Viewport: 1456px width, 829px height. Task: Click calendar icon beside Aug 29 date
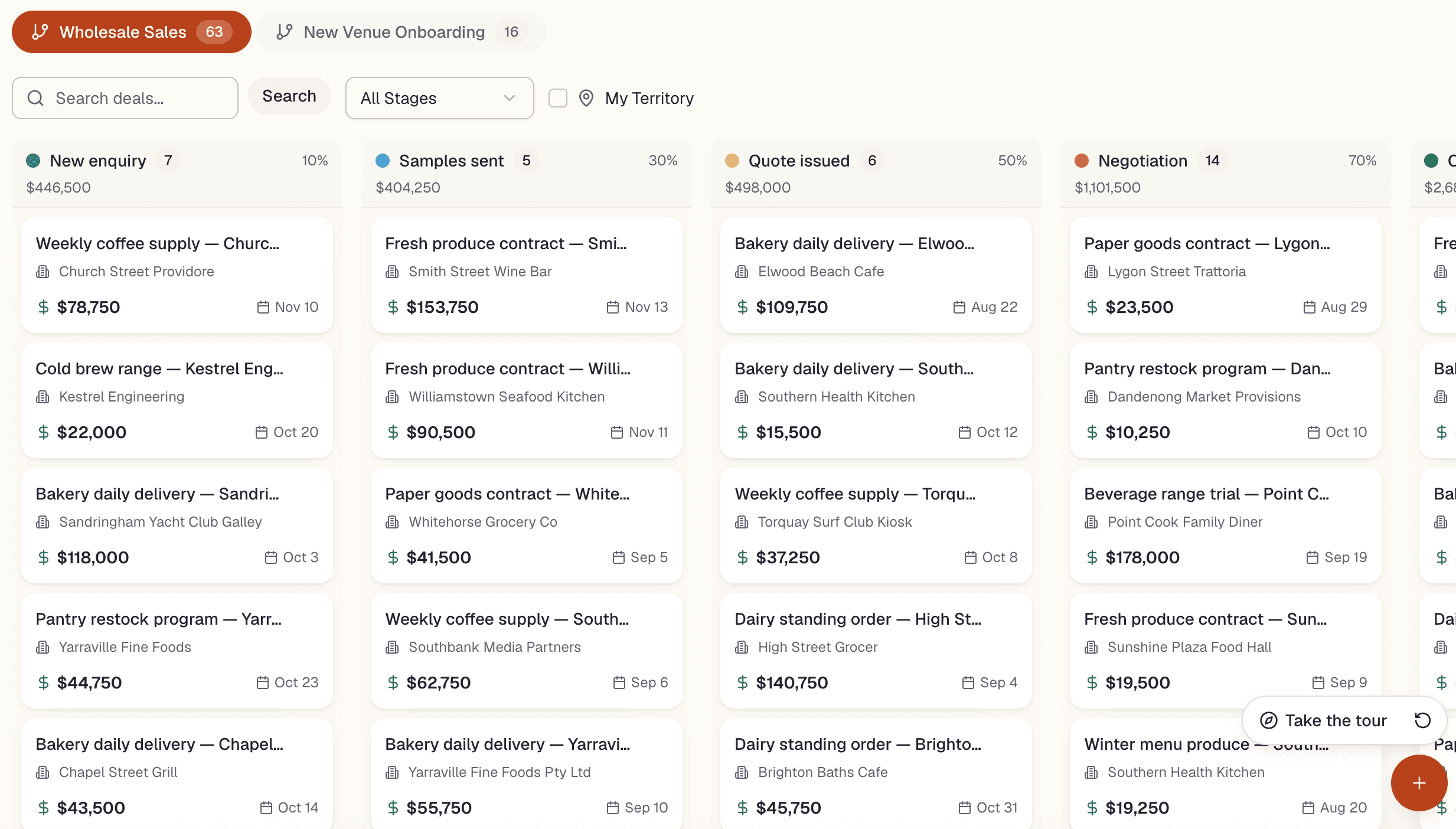click(x=1309, y=307)
